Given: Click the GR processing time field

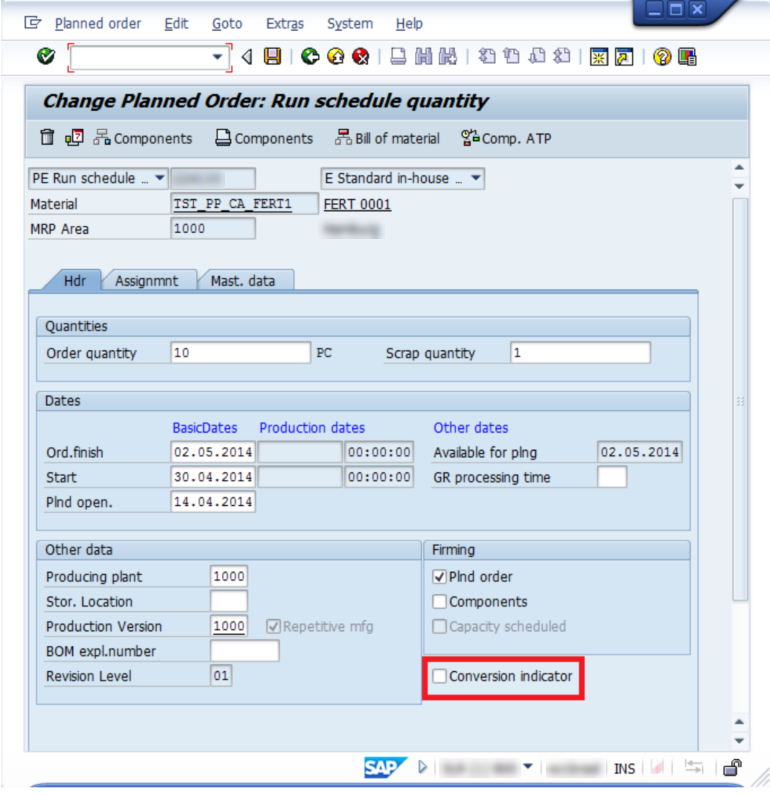Looking at the screenshot, I should click(612, 477).
